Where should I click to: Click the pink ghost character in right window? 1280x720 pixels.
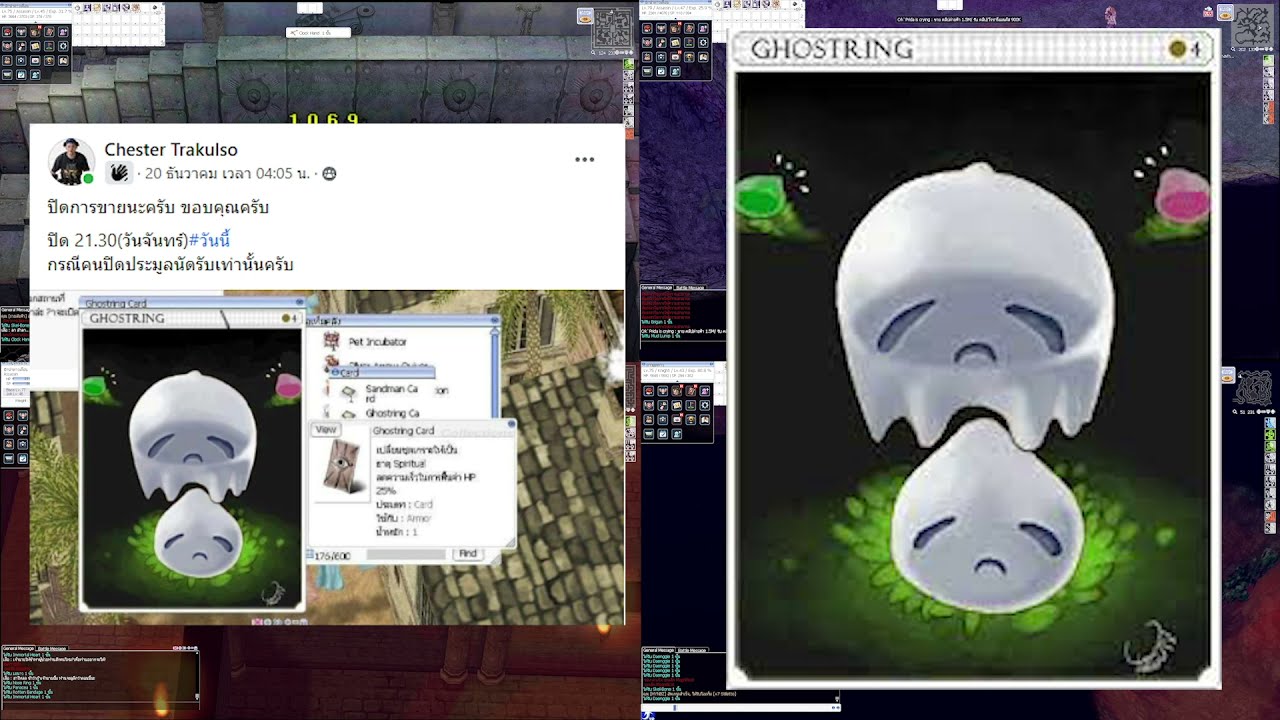(x=1110, y=15)
